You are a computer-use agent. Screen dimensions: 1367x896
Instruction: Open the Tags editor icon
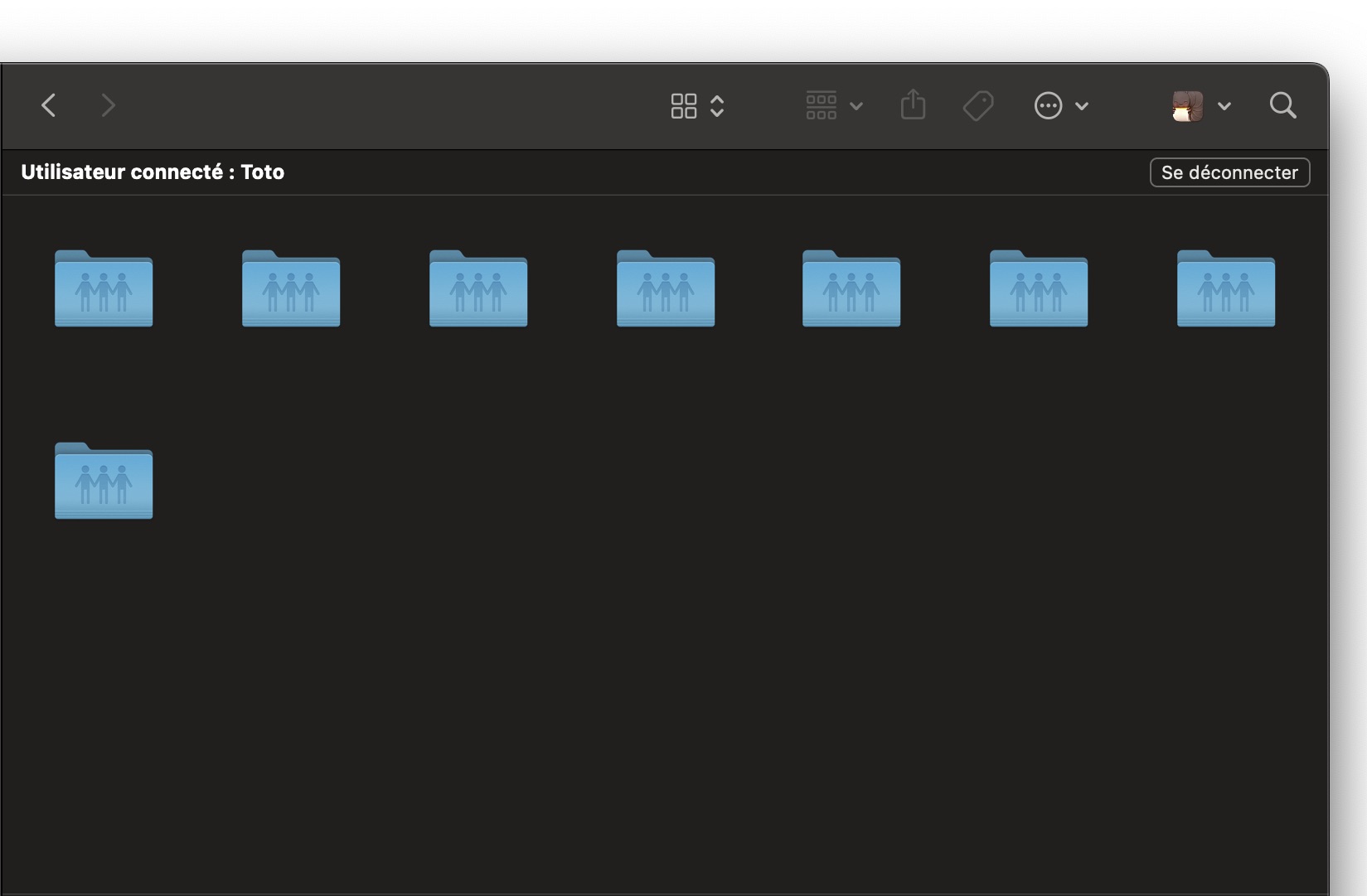[x=978, y=105]
